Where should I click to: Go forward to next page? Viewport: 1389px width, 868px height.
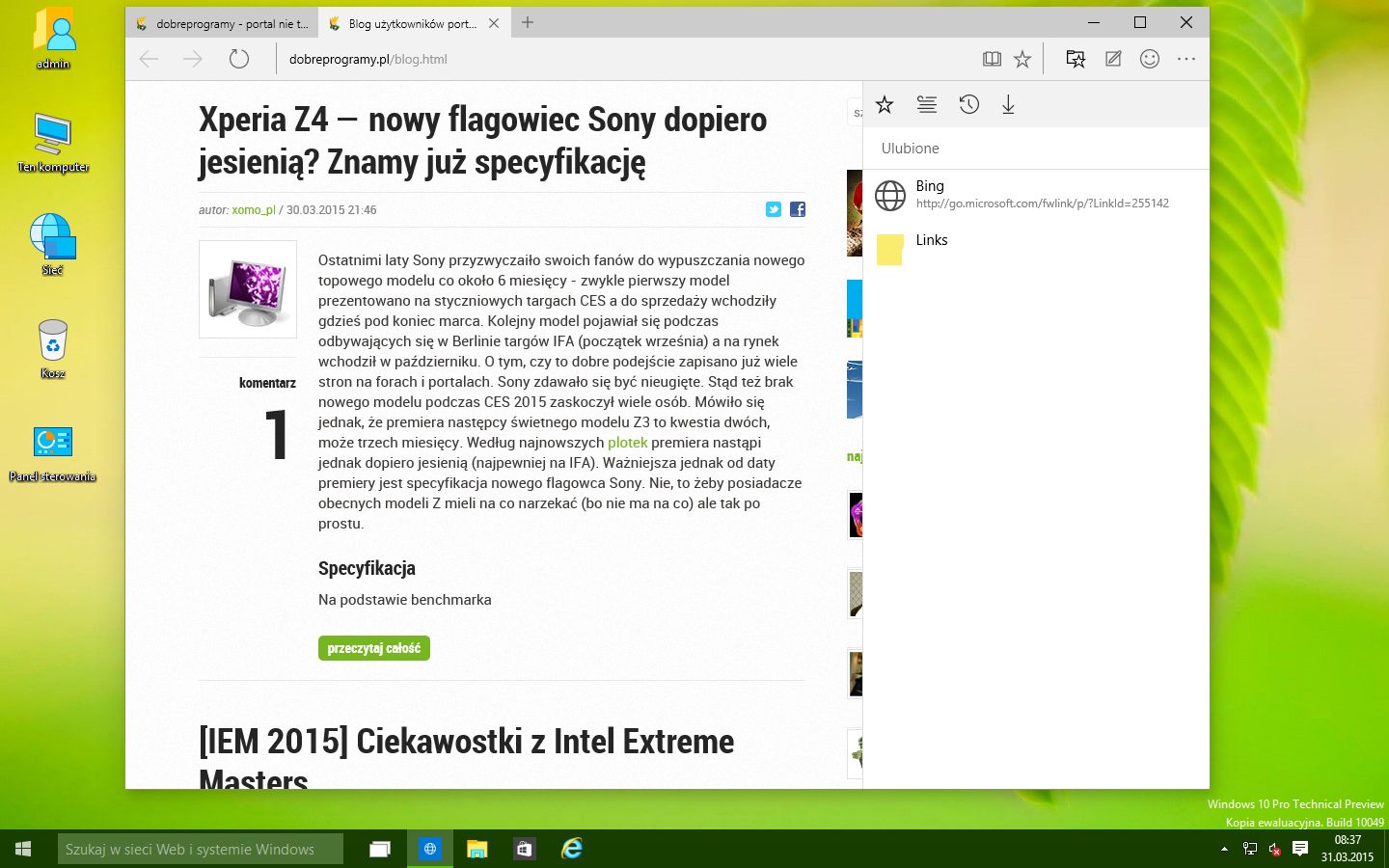click(x=193, y=59)
